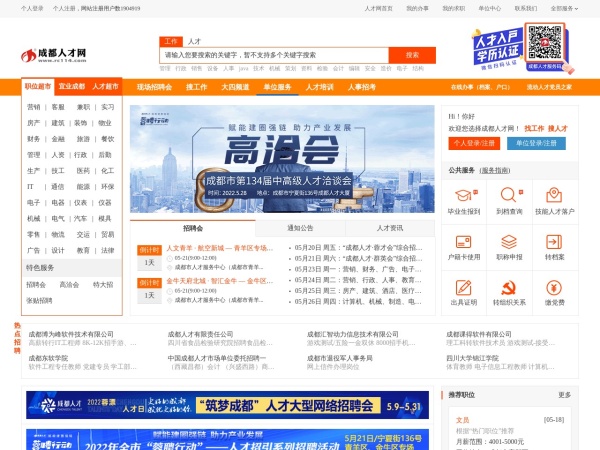Expand the 单位服务 navigation menu

279,87
